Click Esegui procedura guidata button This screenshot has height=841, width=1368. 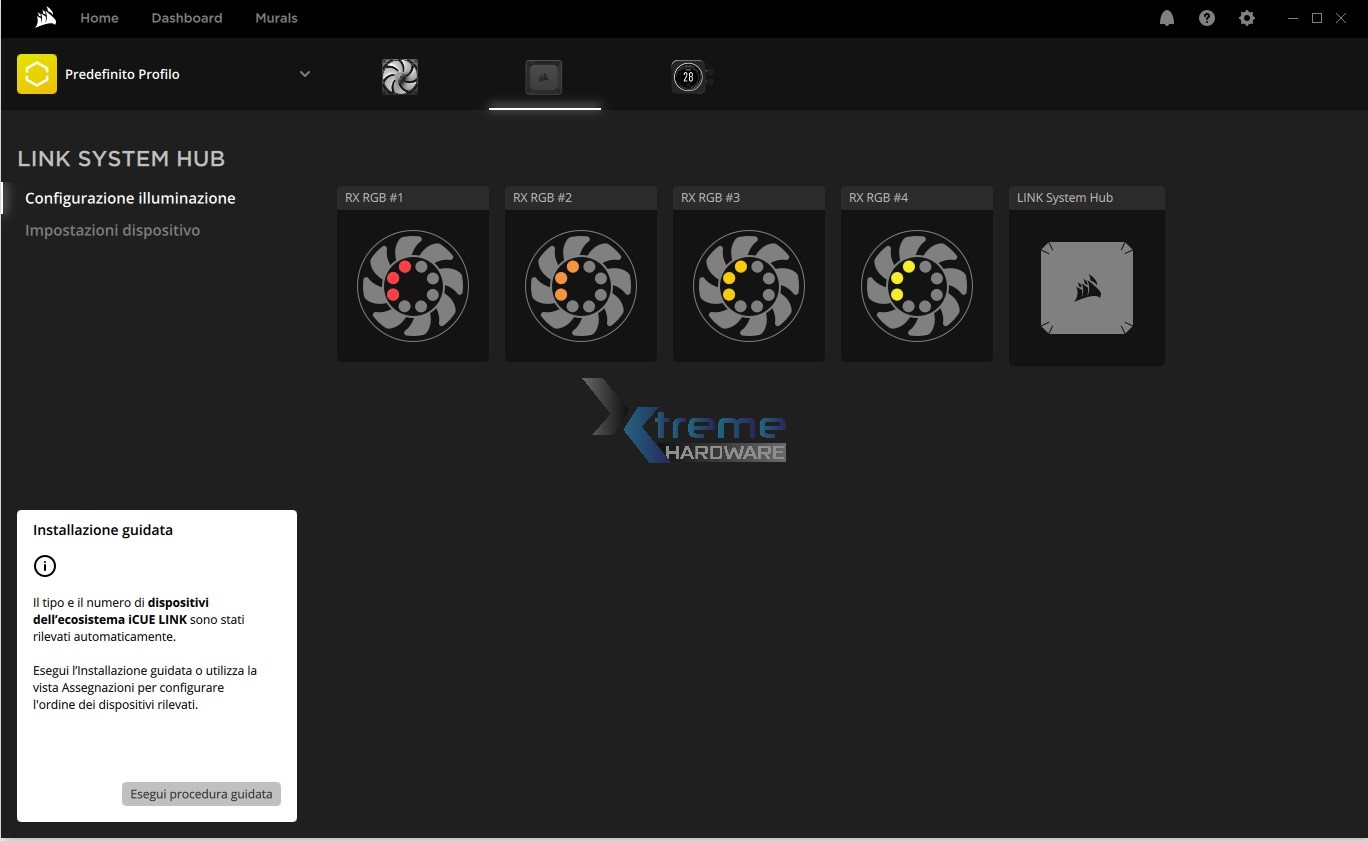pos(201,794)
